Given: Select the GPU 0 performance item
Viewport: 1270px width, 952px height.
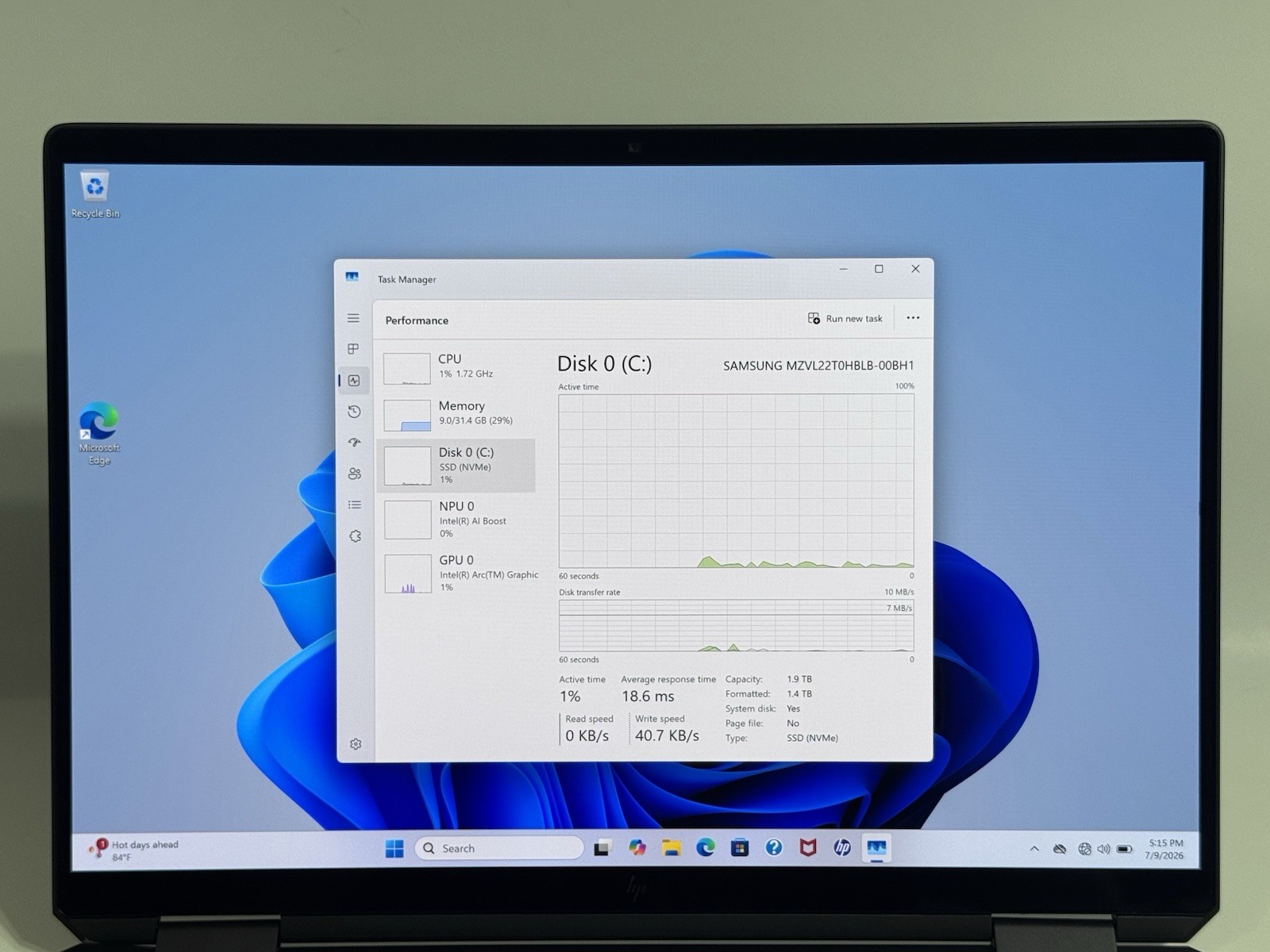Looking at the screenshot, I should 460,573.
